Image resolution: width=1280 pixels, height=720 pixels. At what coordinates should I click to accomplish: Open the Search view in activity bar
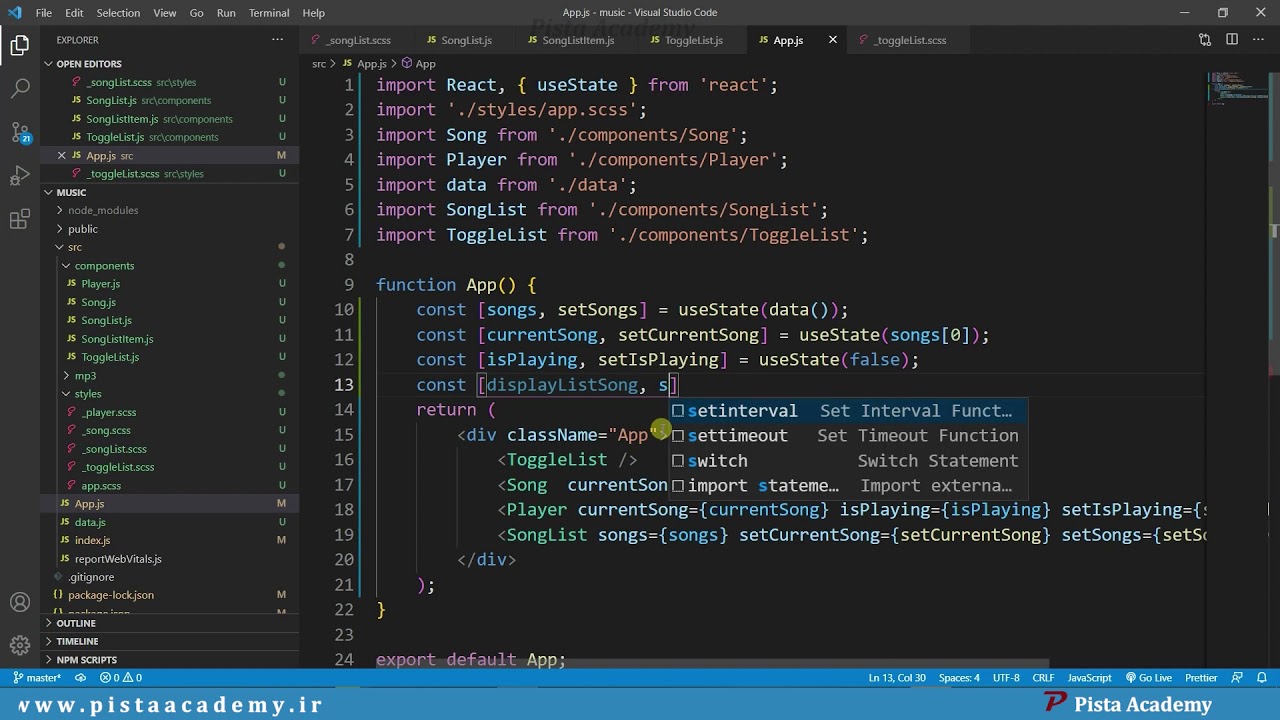pyautogui.click(x=20, y=88)
